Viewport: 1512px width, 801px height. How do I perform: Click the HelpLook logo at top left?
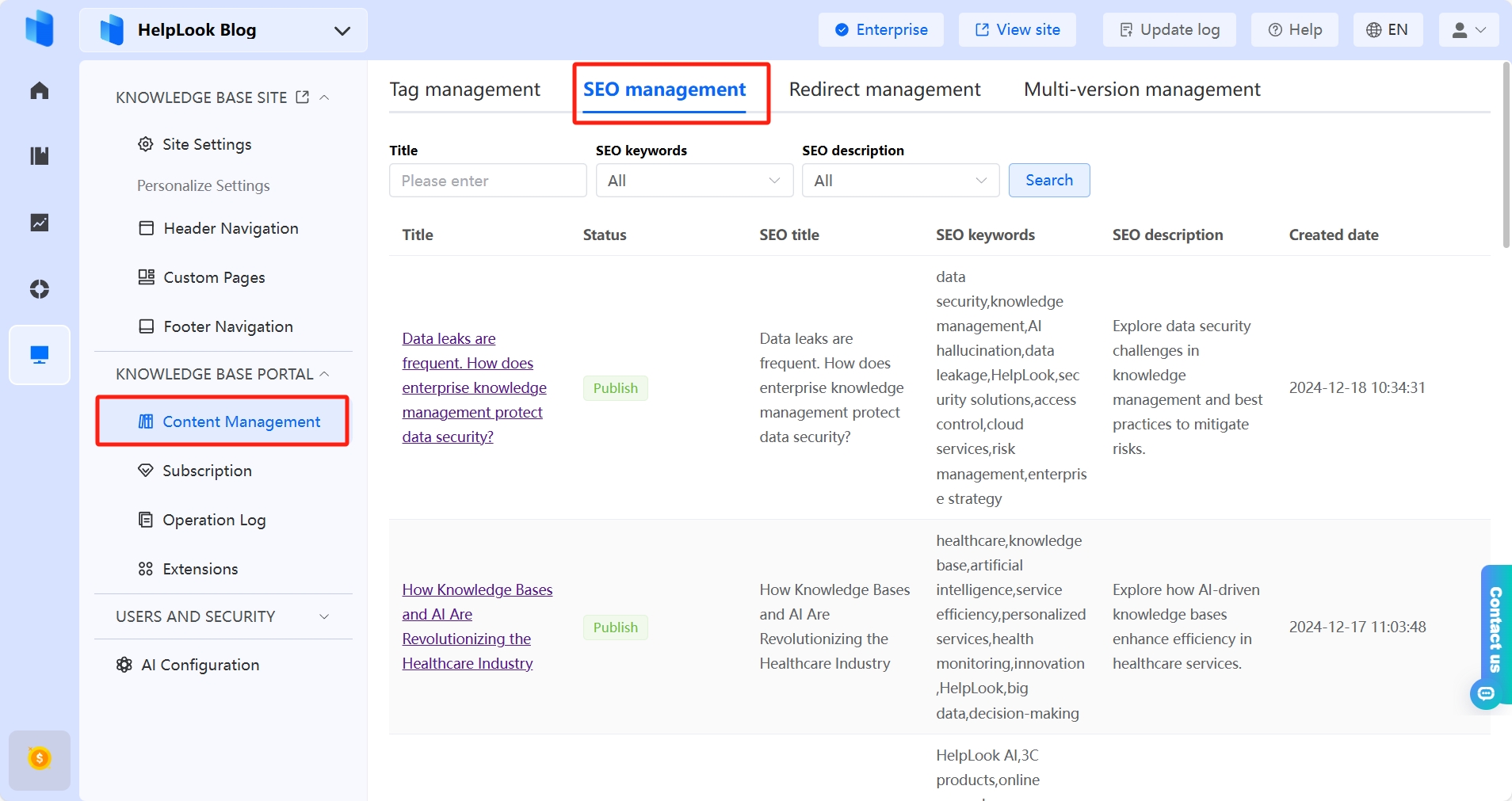(39, 29)
